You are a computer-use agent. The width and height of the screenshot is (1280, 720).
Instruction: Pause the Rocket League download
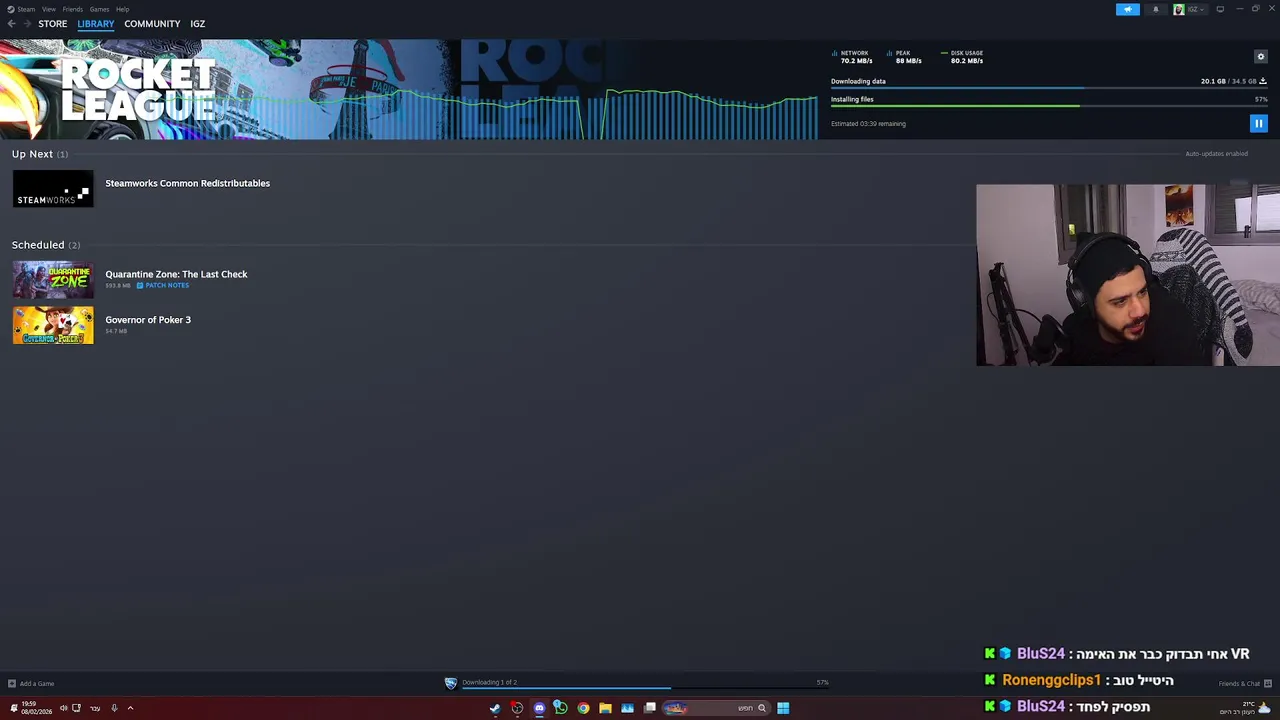click(1258, 123)
